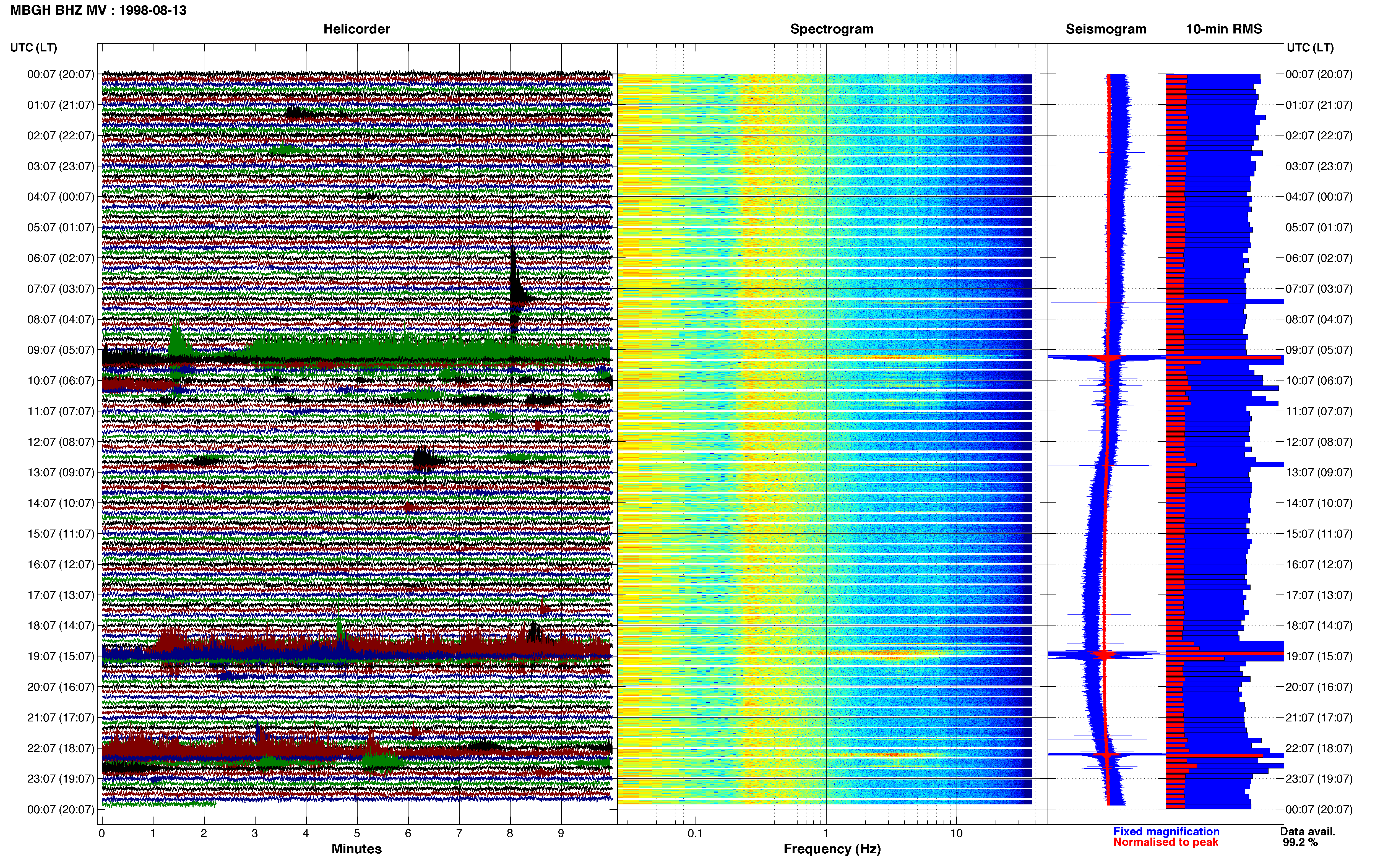The width and height of the screenshot is (1388, 868).
Task: Click the left time label '15:07 (11:07)'
Action: (60, 534)
